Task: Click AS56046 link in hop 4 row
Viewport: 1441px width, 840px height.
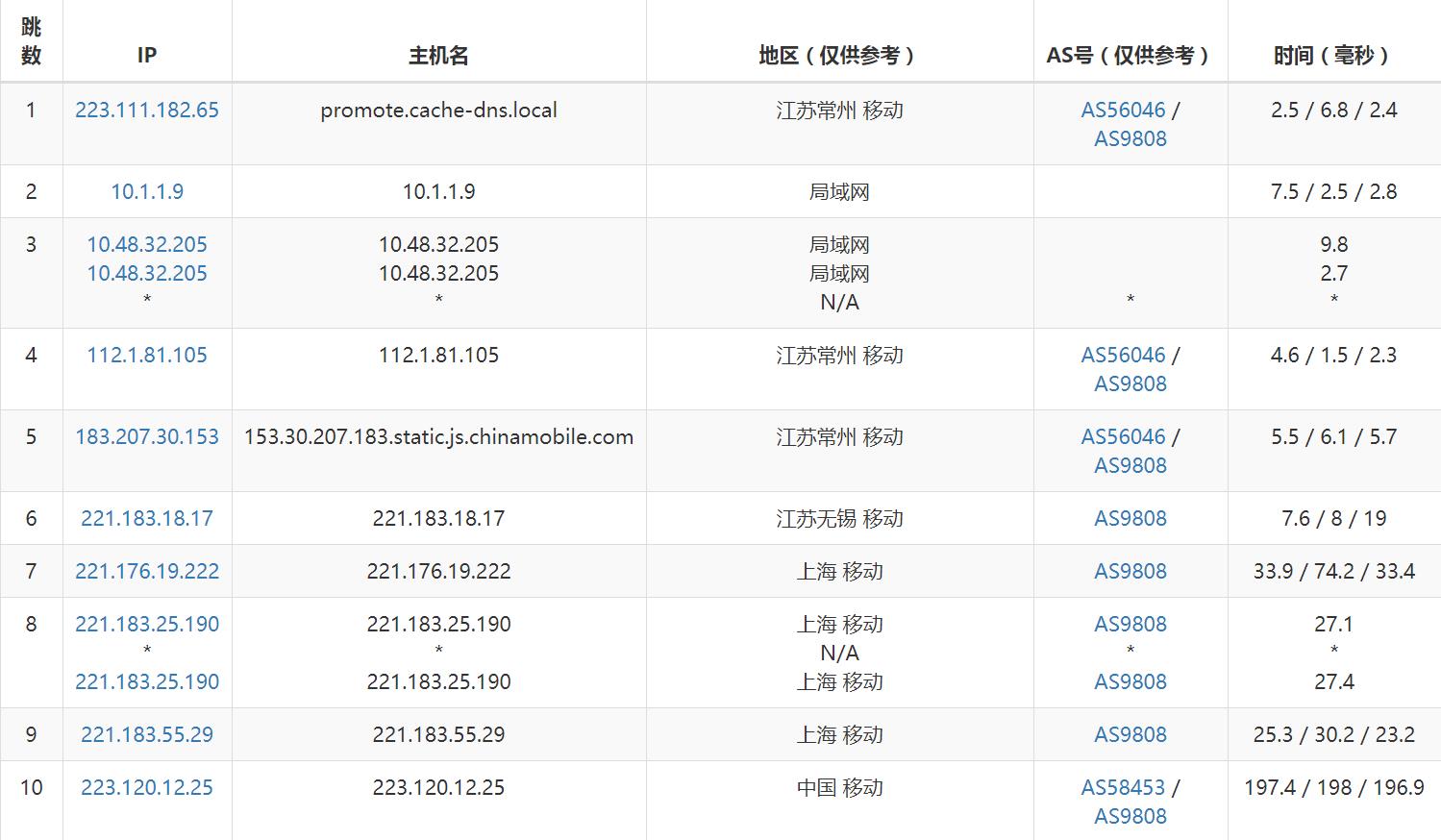Action: click(1123, 355)
